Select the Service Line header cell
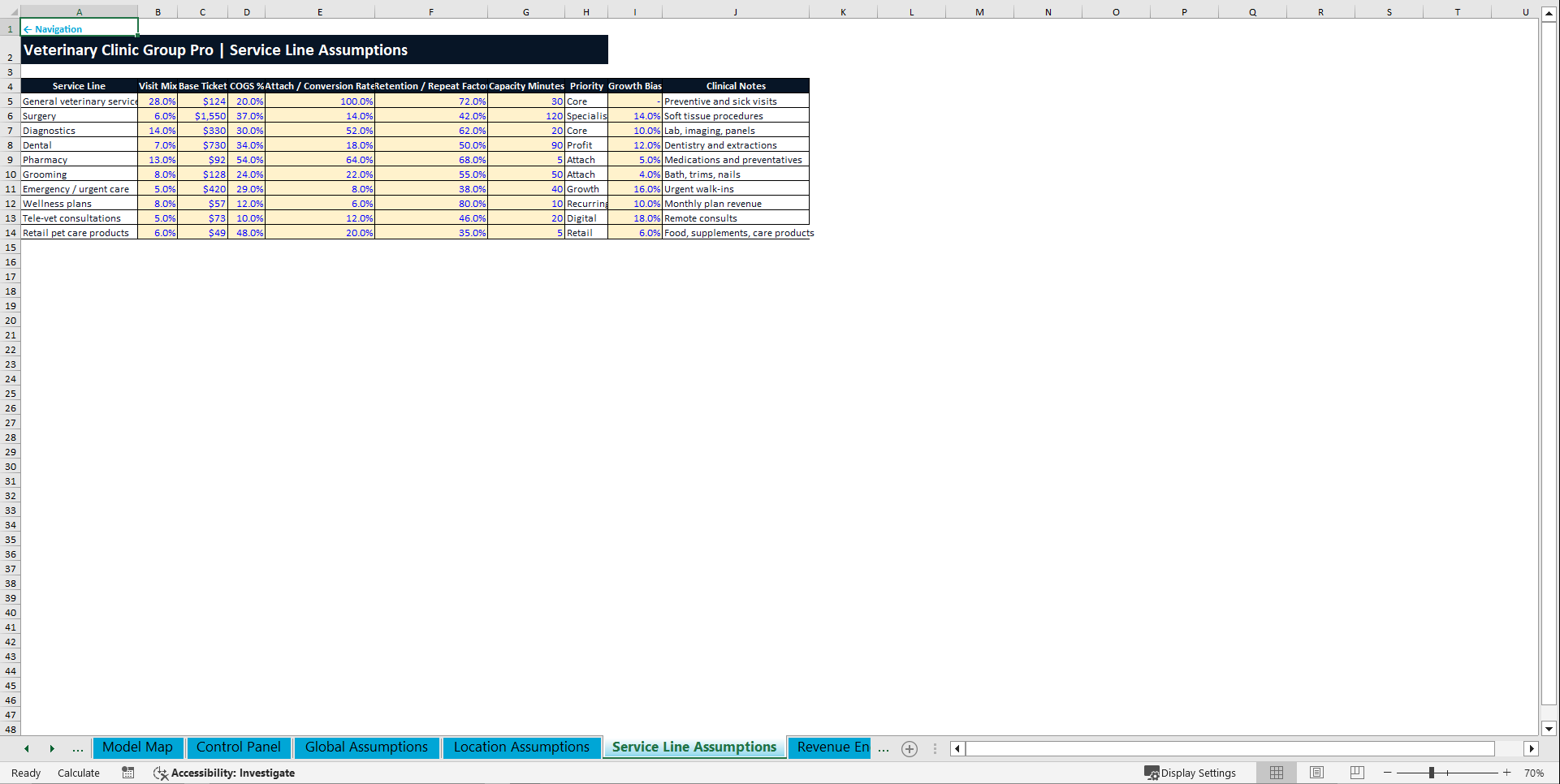1560x784 pixels. coord(79,86)
